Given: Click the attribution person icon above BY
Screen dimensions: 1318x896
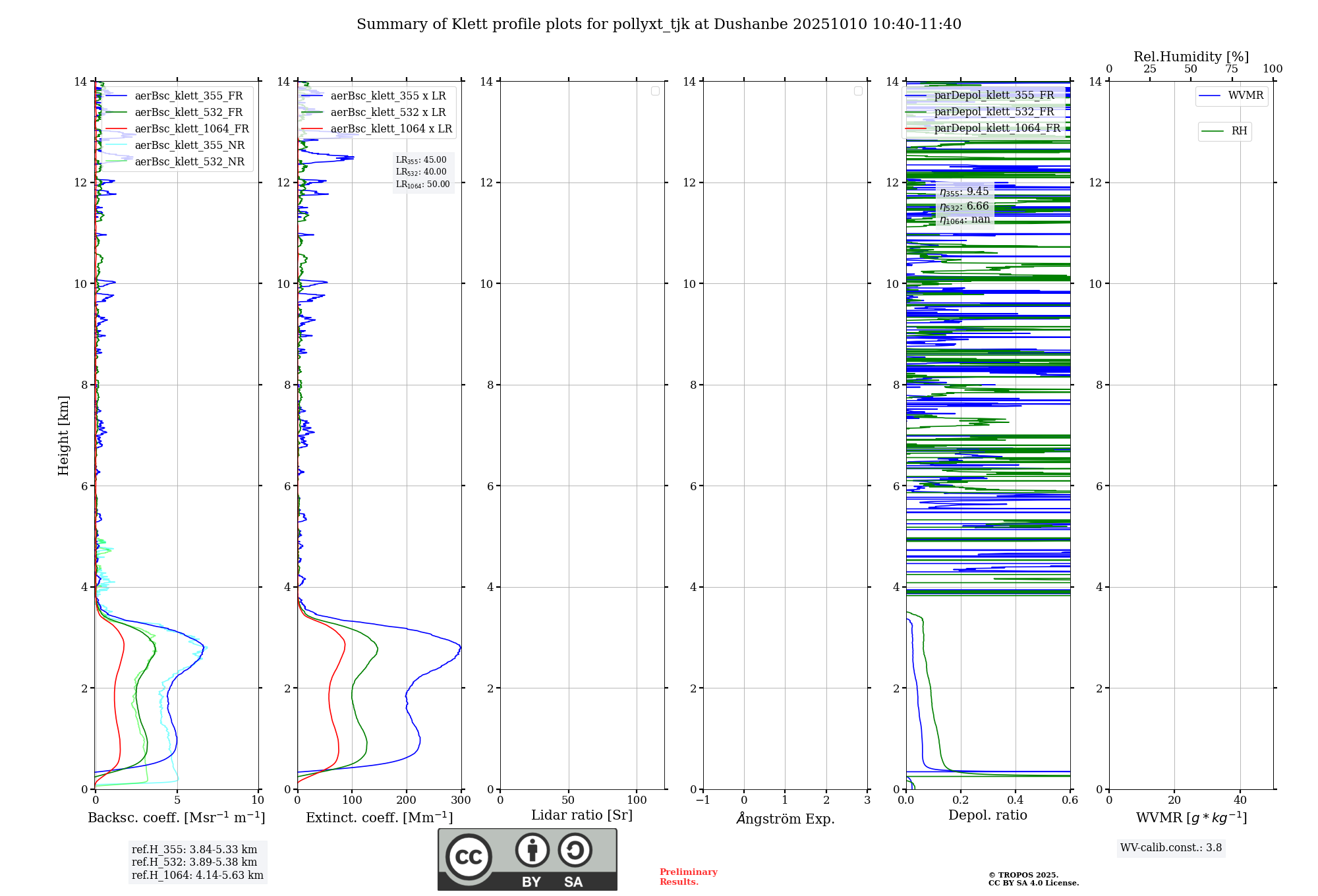Looking at the screenshot, I should point(532,850).
